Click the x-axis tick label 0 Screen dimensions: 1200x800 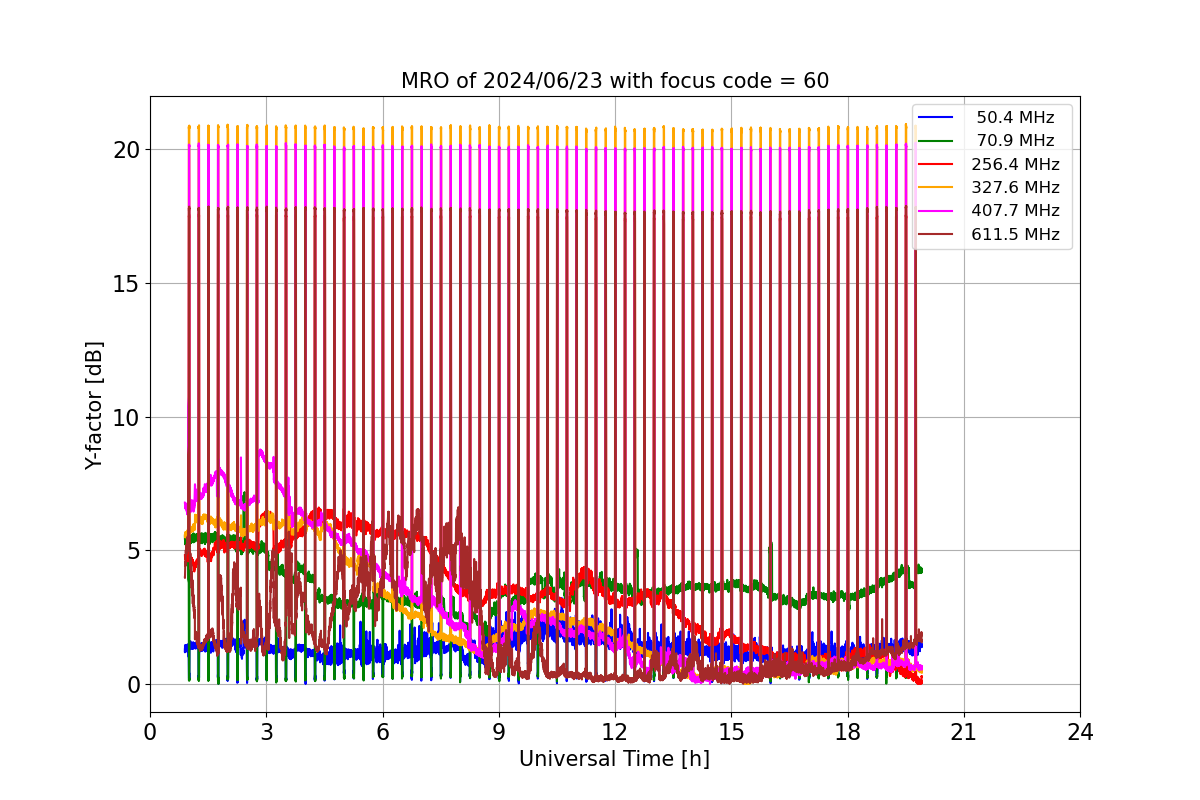point(150,731)
